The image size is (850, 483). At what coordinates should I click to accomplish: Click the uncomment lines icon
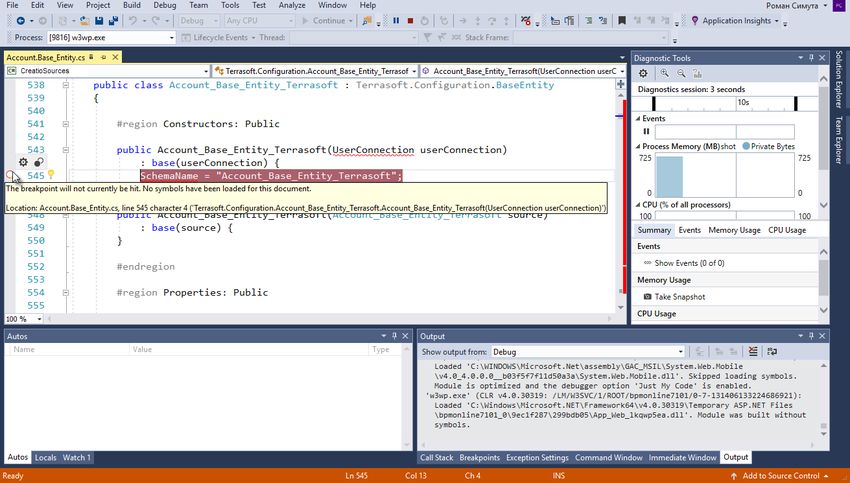(x=603, y=21)
